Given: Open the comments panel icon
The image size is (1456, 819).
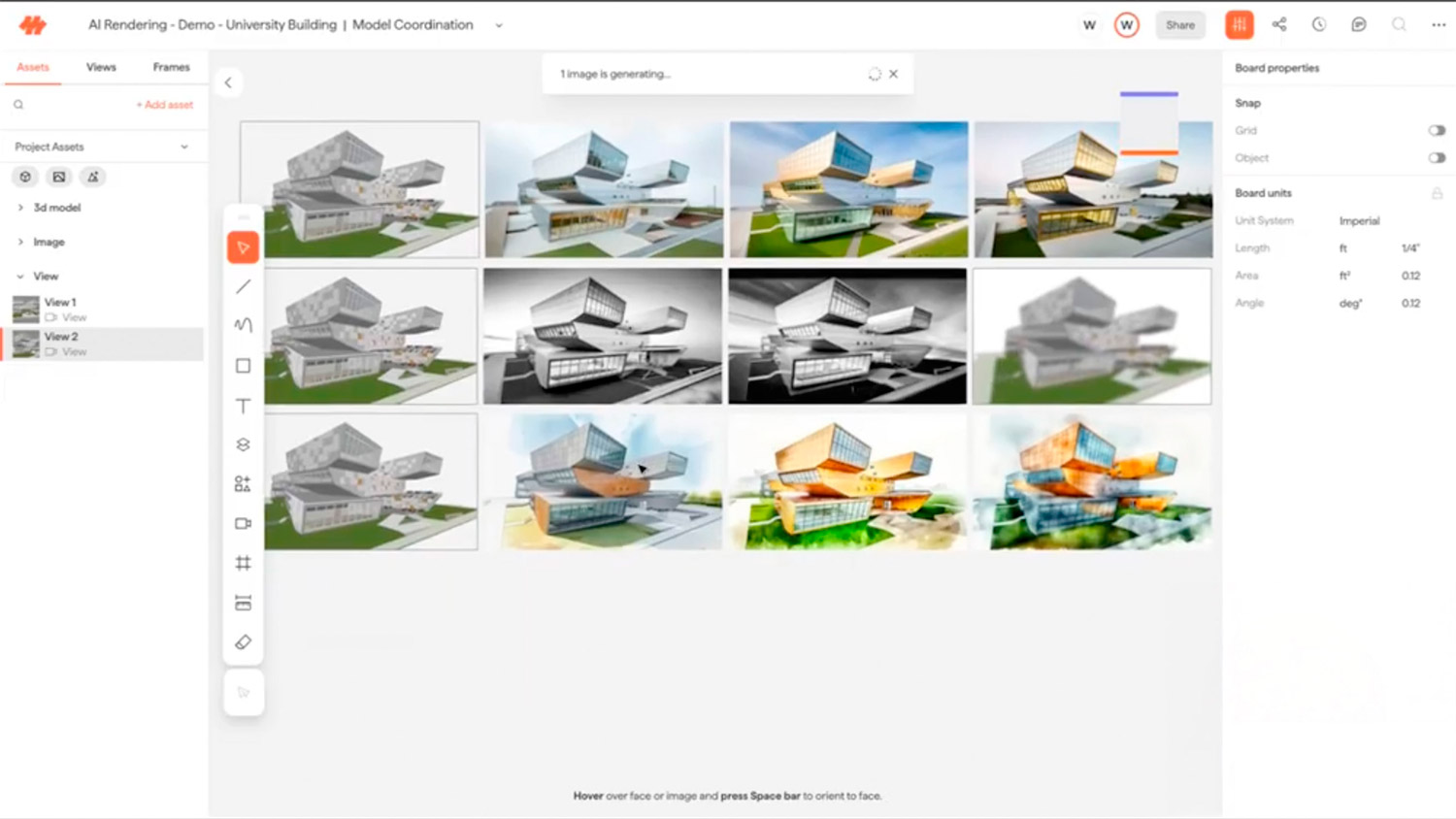Looking at the screenshot, I should click(1359, 25).
